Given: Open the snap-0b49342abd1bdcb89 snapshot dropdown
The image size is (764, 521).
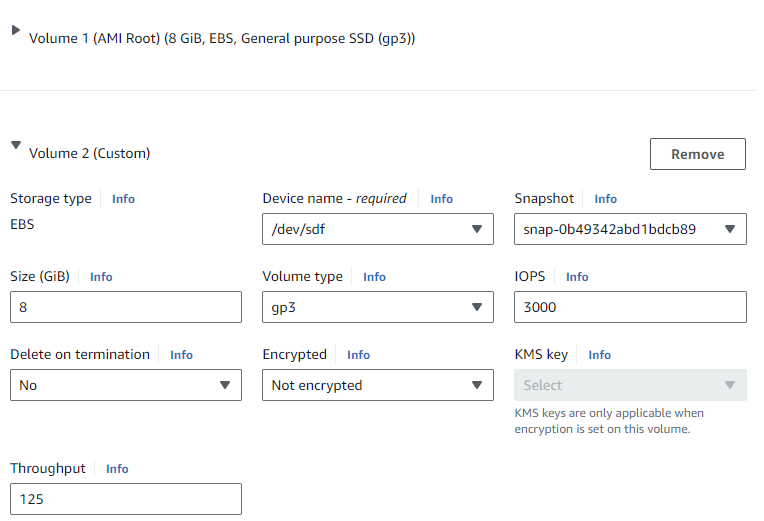Looking at the screenshot, I should click(x=630, y=229).
